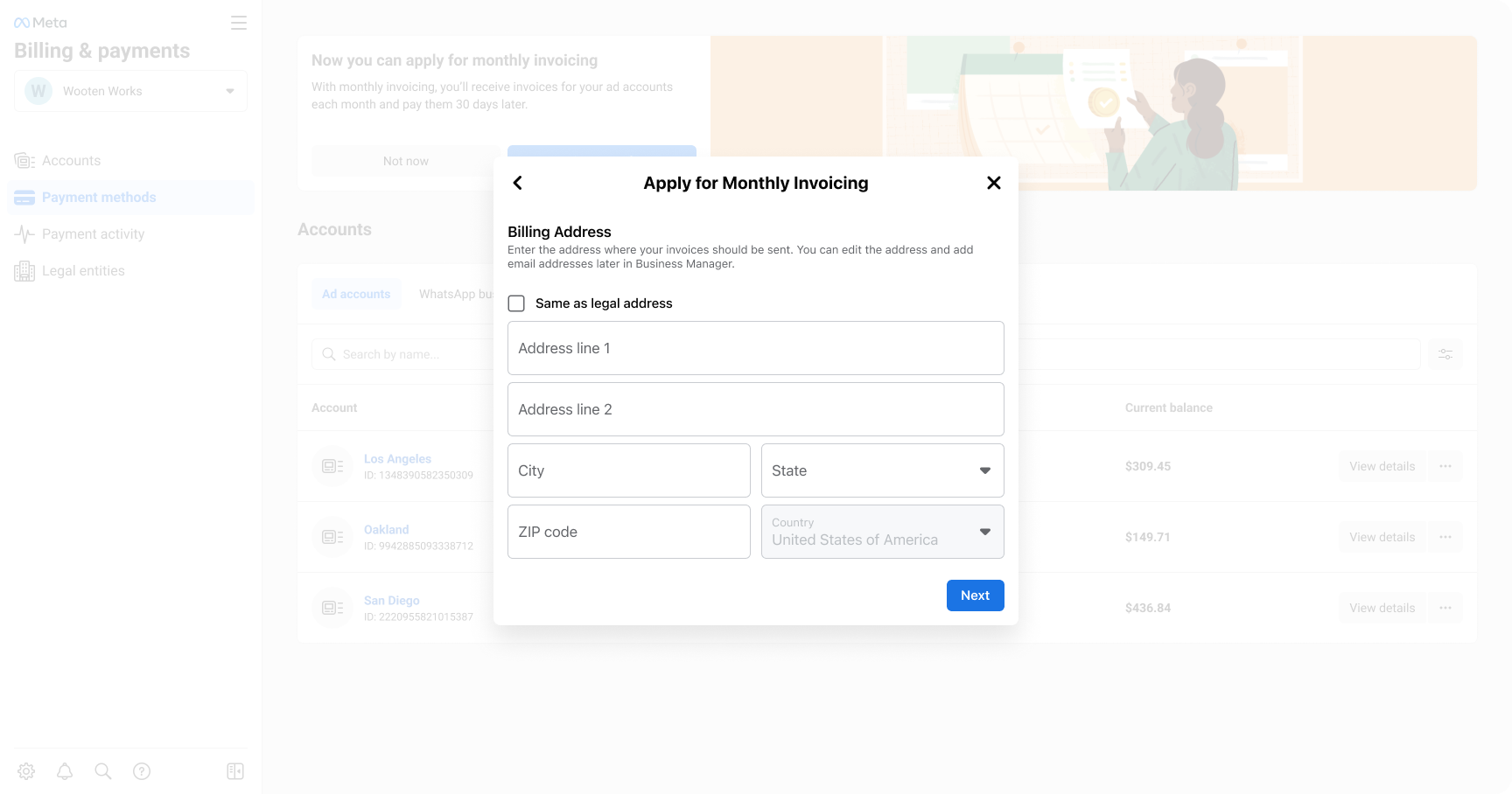
Task: Click the Meta logo
Action: [x=40, y=23]
